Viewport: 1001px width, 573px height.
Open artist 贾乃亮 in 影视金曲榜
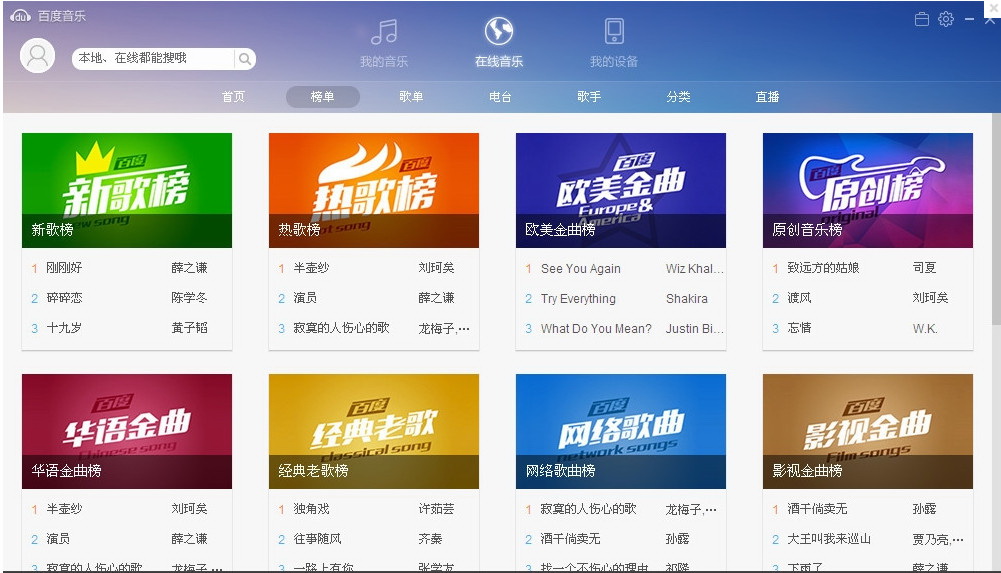pos(937,540)
